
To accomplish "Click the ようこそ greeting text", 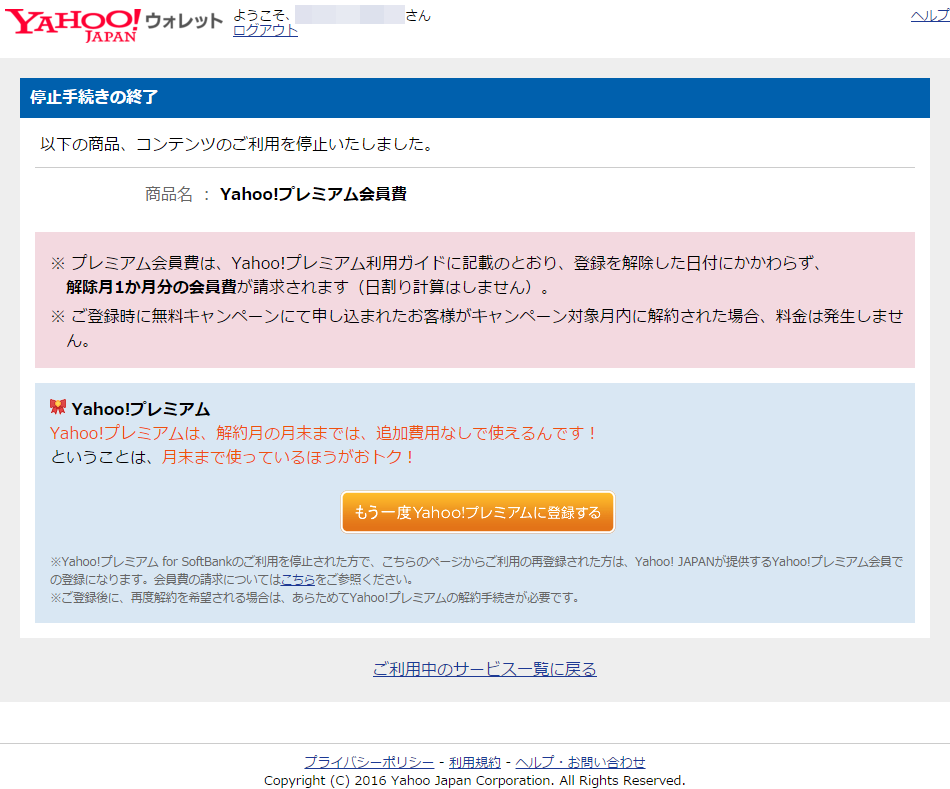I will point(262,15).
